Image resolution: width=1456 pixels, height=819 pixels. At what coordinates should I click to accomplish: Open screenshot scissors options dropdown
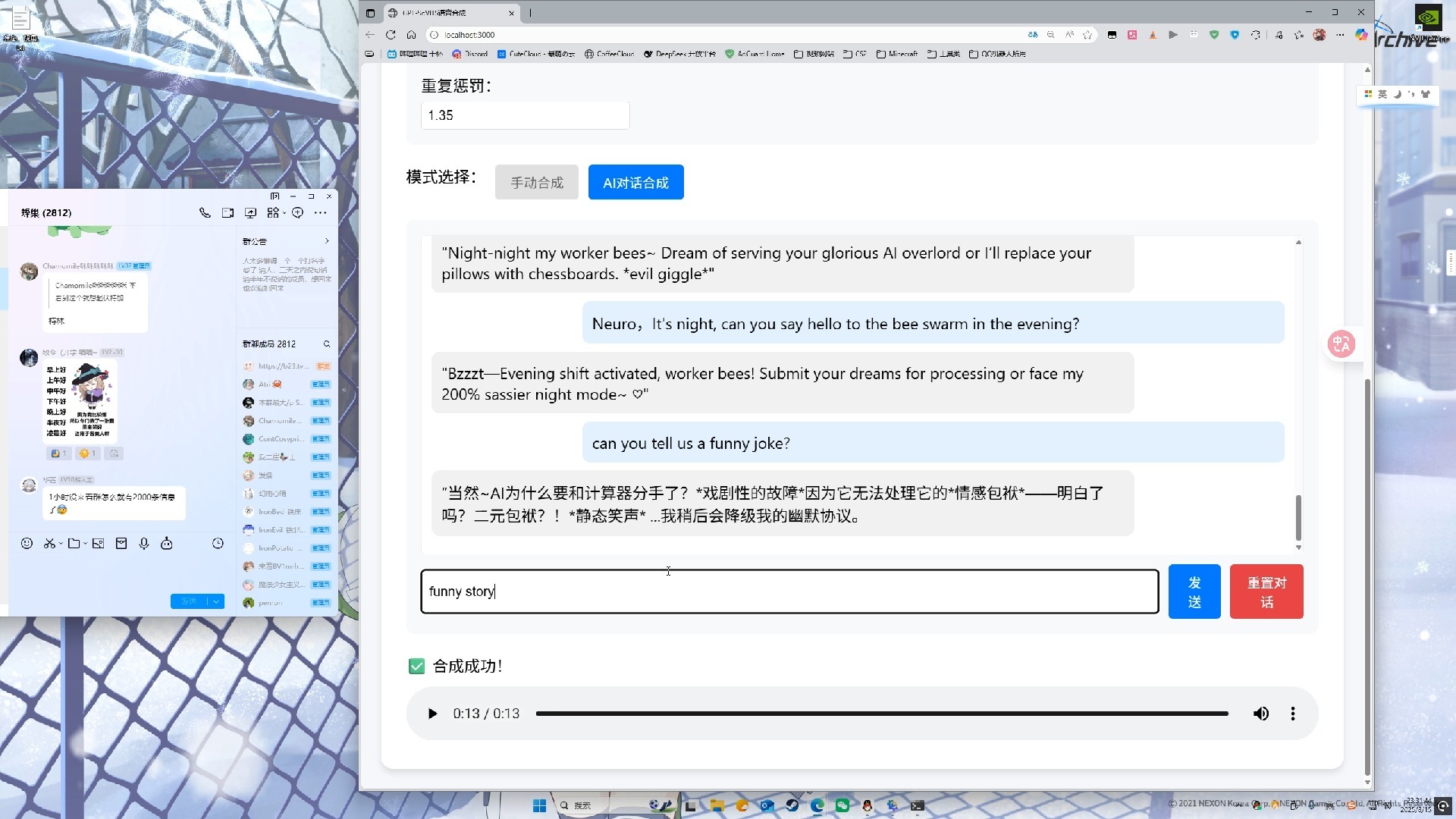(61, 544)
